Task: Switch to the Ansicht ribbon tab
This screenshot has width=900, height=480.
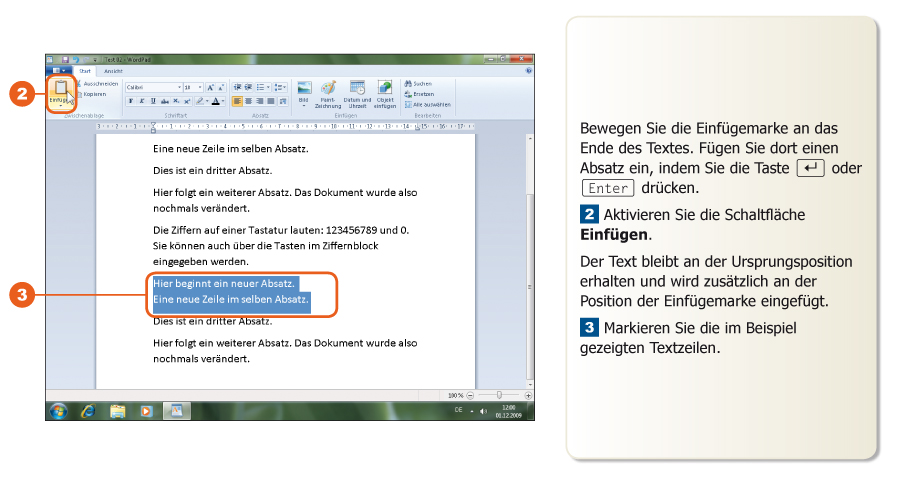Action: pos(114,71)
